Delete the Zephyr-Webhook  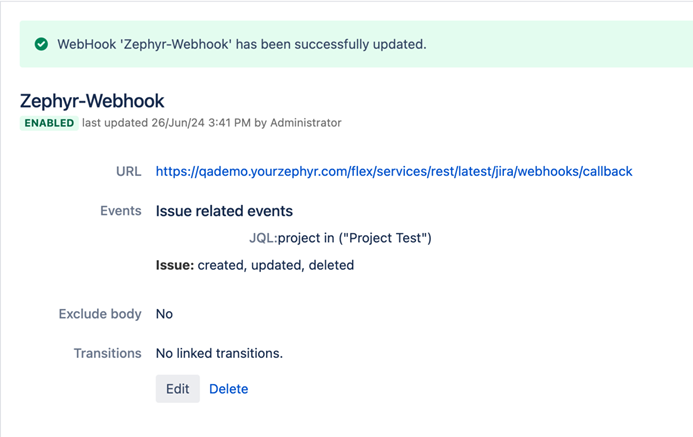pyautogui.click(x=228, y=389)
